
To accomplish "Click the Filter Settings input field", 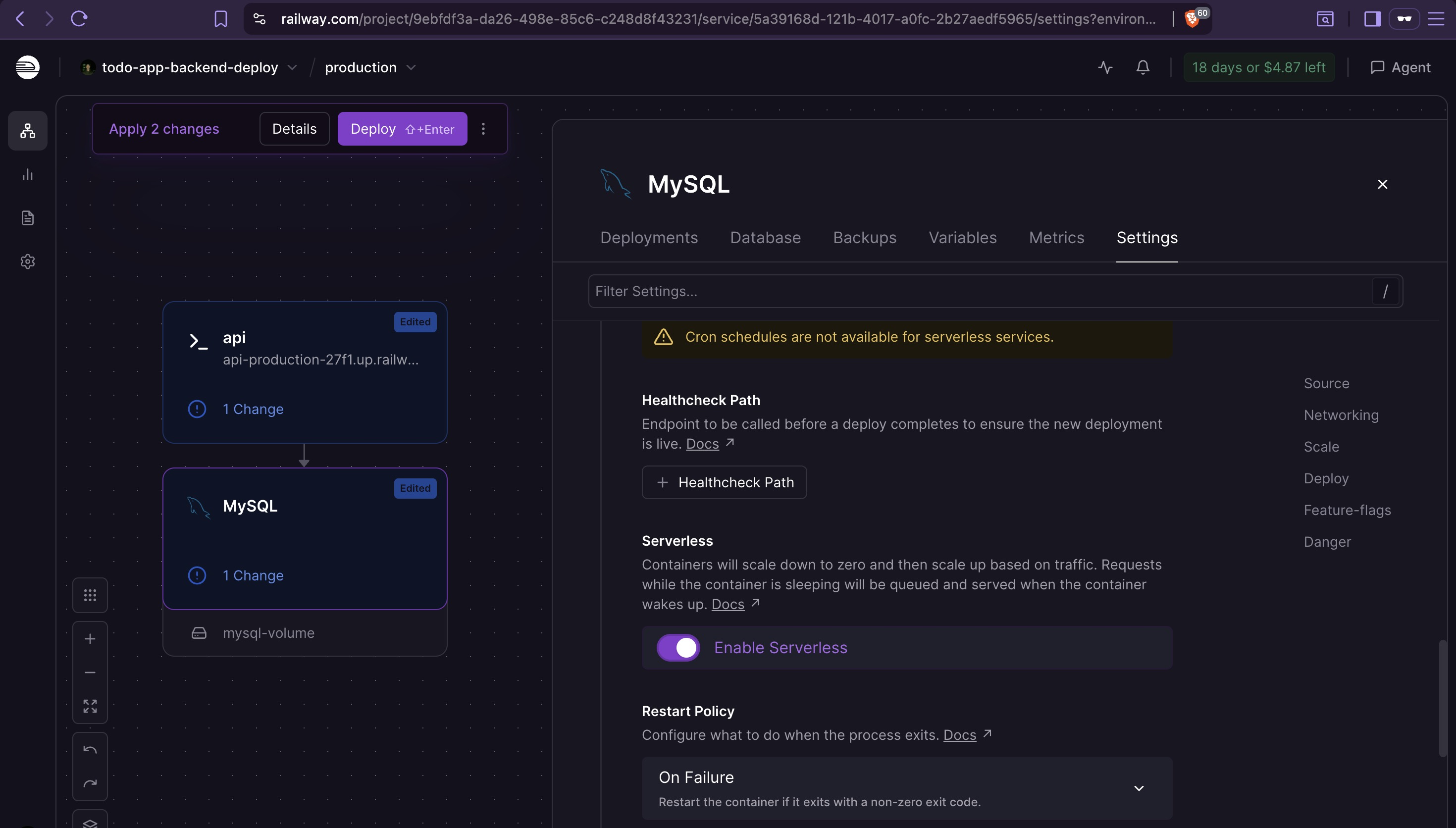I will click(x=995, y=291).
